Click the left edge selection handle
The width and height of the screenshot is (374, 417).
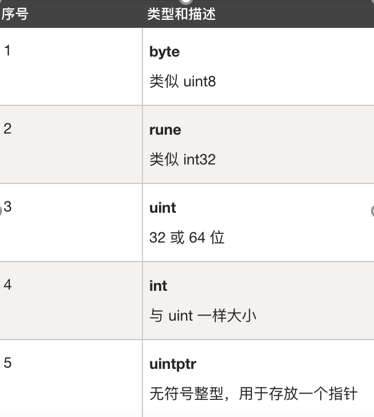click(x=1, y=211)
